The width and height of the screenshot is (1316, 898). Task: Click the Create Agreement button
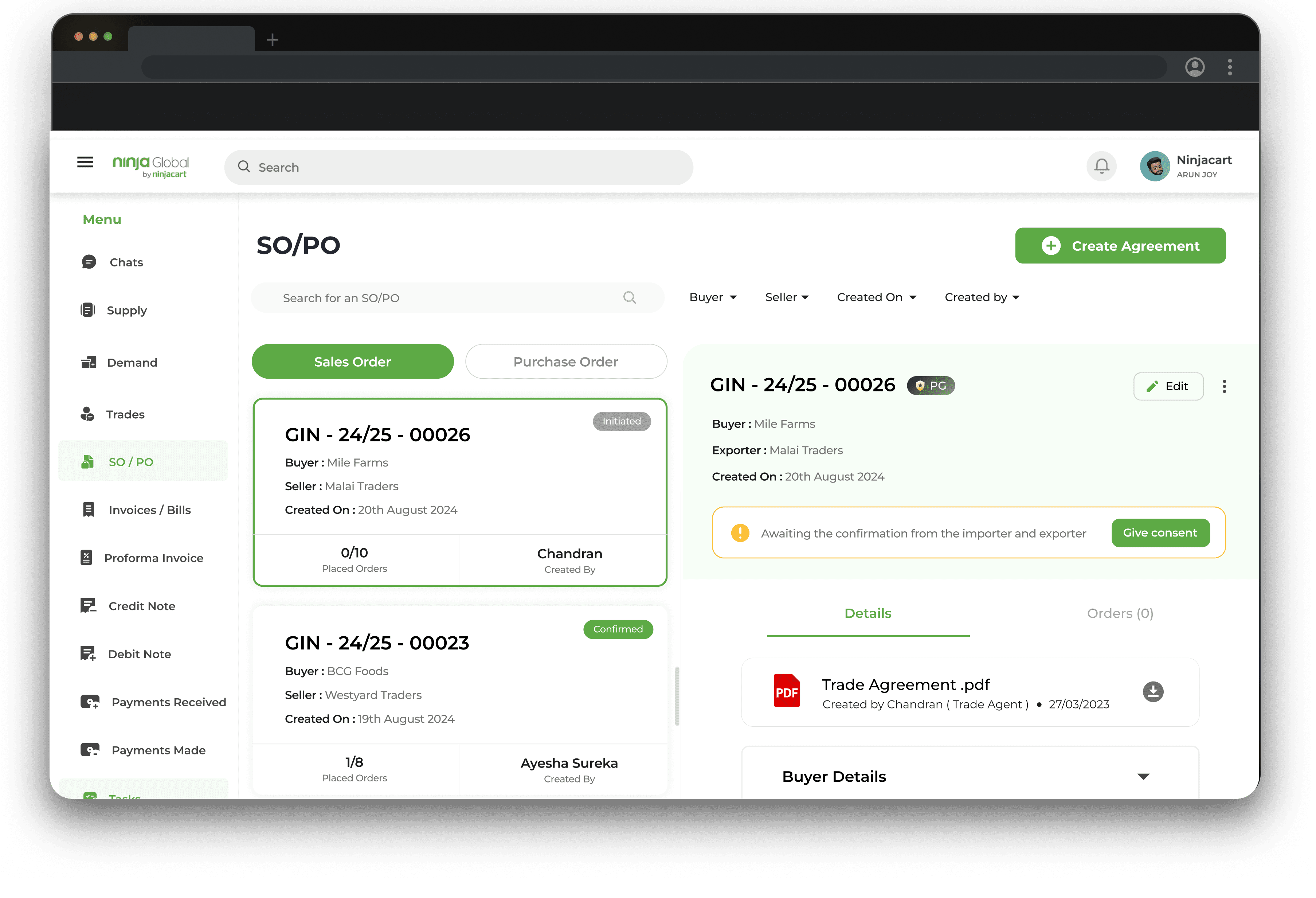(1120, 246)
